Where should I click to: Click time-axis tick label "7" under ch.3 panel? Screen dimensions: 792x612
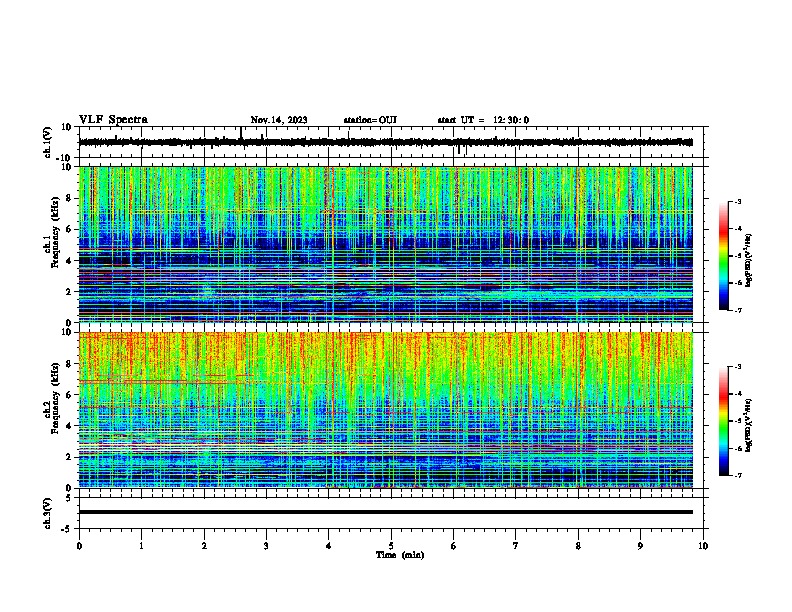click(516, 546)
